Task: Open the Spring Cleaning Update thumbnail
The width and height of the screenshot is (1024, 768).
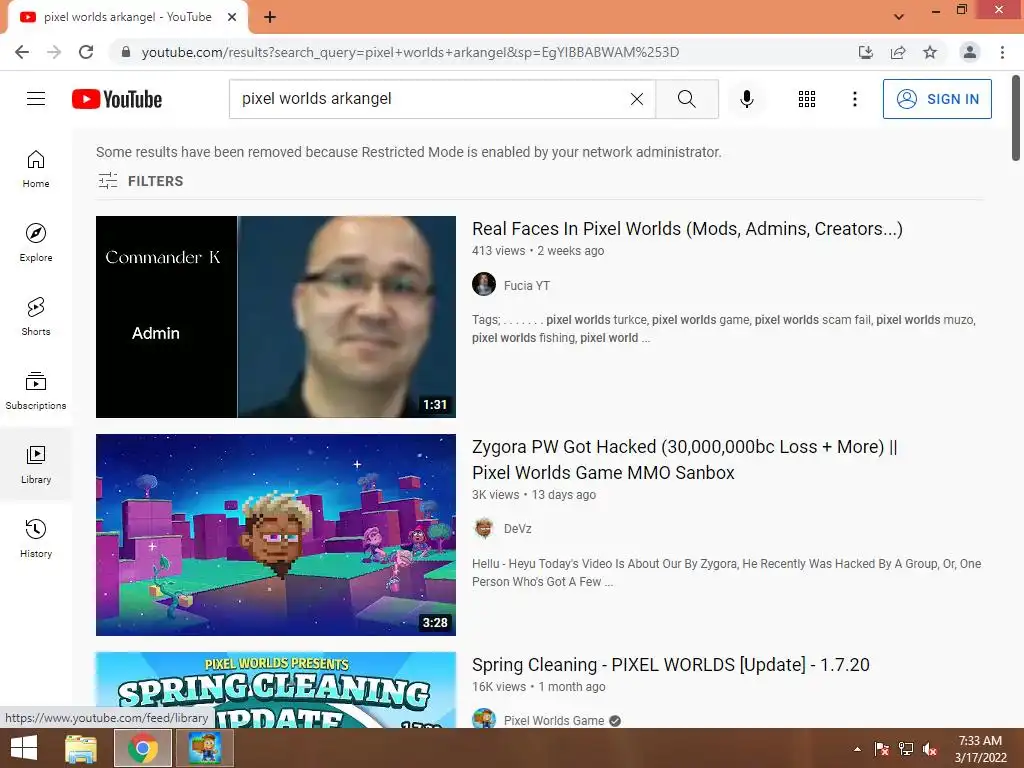Action: pos(276,690)
